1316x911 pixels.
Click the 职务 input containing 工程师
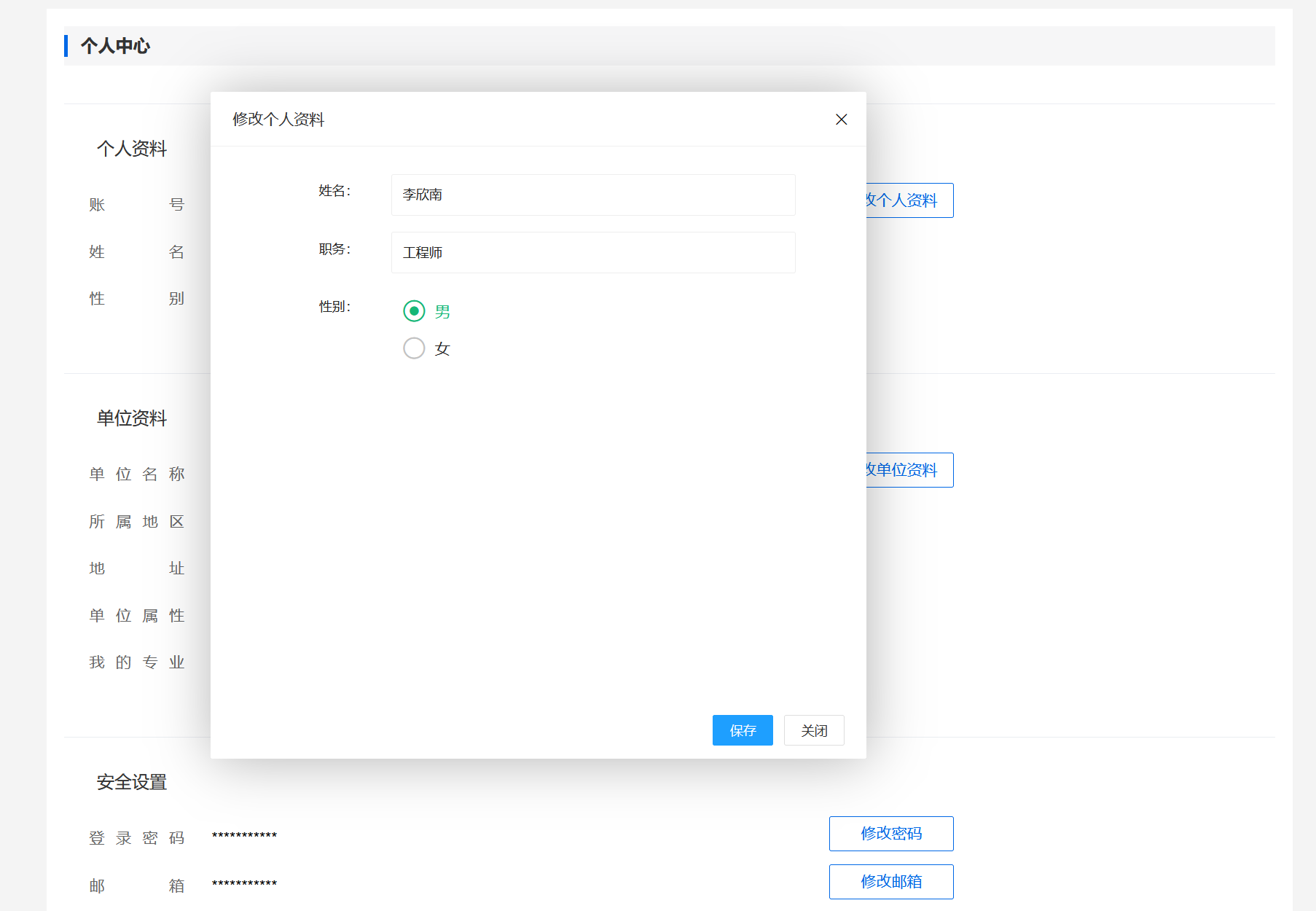point(592,253)
